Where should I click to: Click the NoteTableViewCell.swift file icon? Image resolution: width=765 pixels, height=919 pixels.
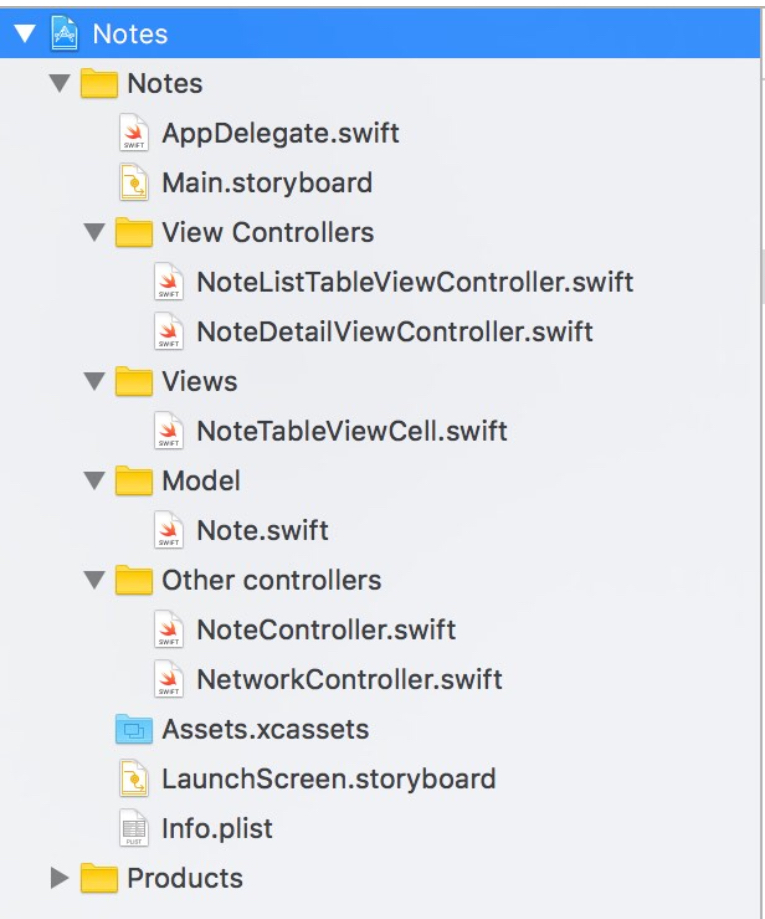(168, 431)
